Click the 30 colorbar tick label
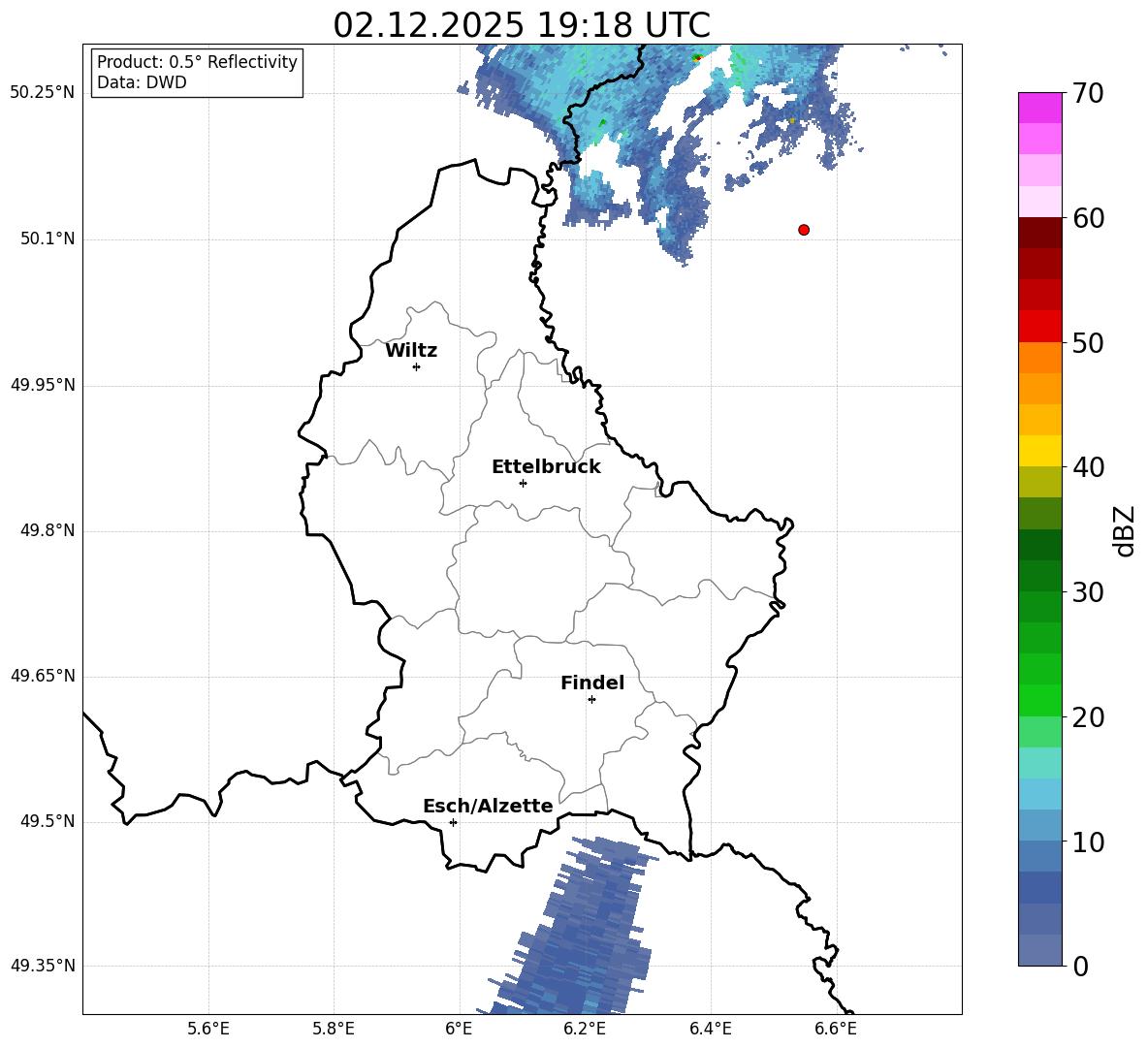This screenshot has height=1048, width=1148. (1088, 592)
